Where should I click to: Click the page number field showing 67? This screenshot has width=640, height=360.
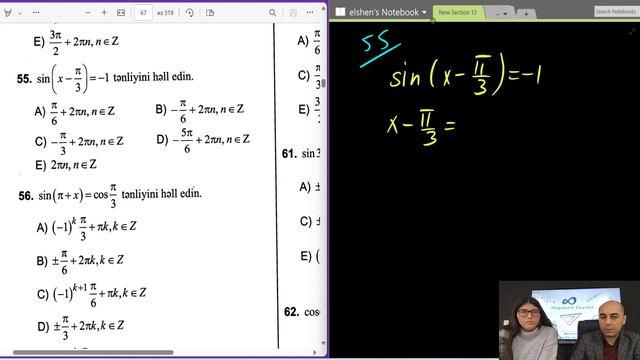[143, 13]
